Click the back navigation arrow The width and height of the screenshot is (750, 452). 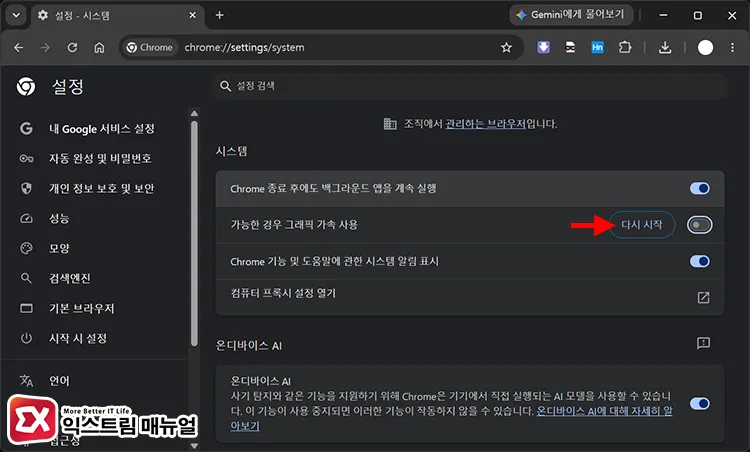pos(19,47)
